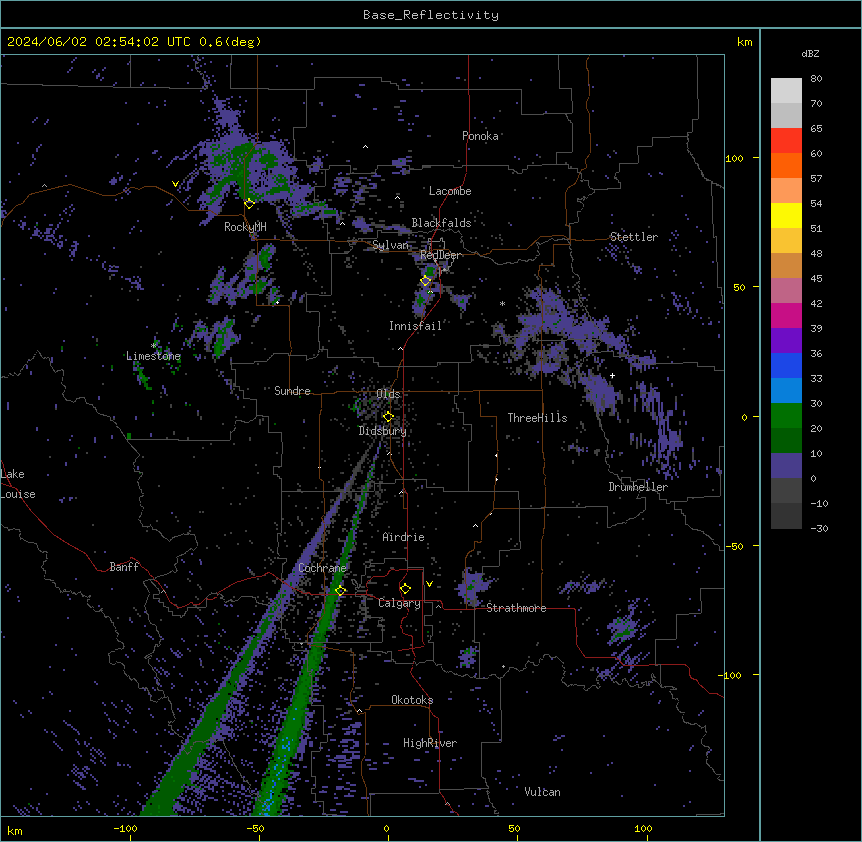Image resolution: width=862 pixels, height=842 pixels.
Task: Click the ThreeHills city label
Action: click(538, 418)
